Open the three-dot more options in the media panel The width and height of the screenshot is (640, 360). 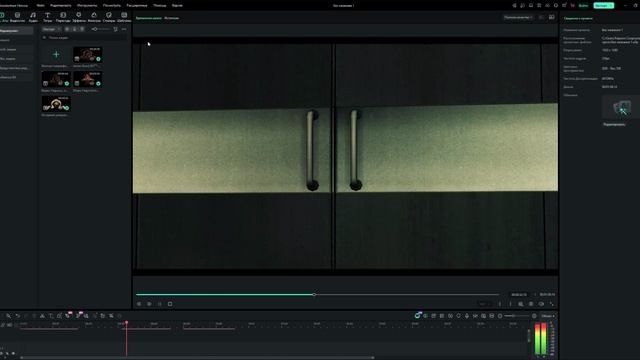[x=124, y=29]
